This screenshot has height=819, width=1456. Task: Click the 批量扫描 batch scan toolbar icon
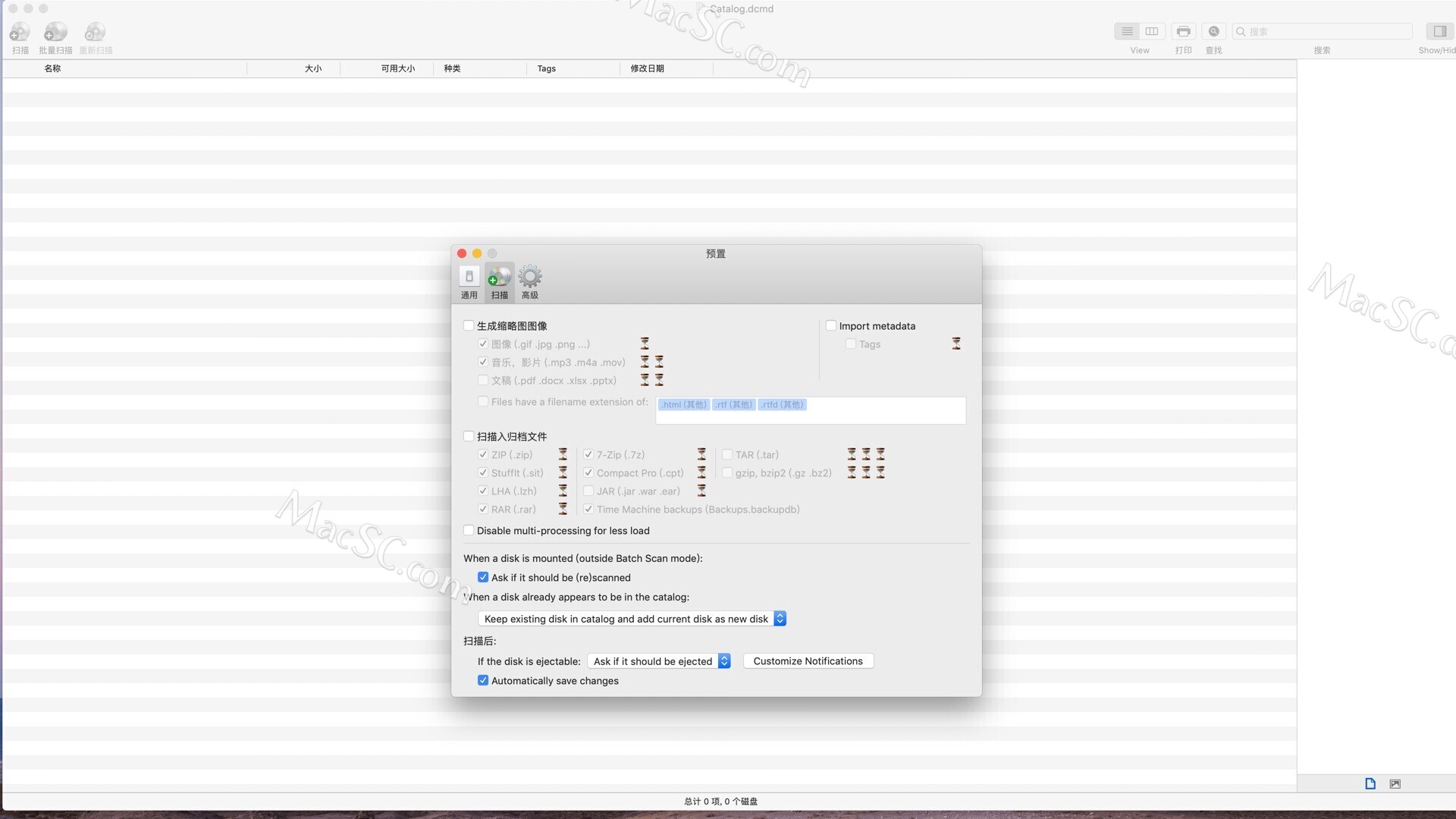(55, 32)
